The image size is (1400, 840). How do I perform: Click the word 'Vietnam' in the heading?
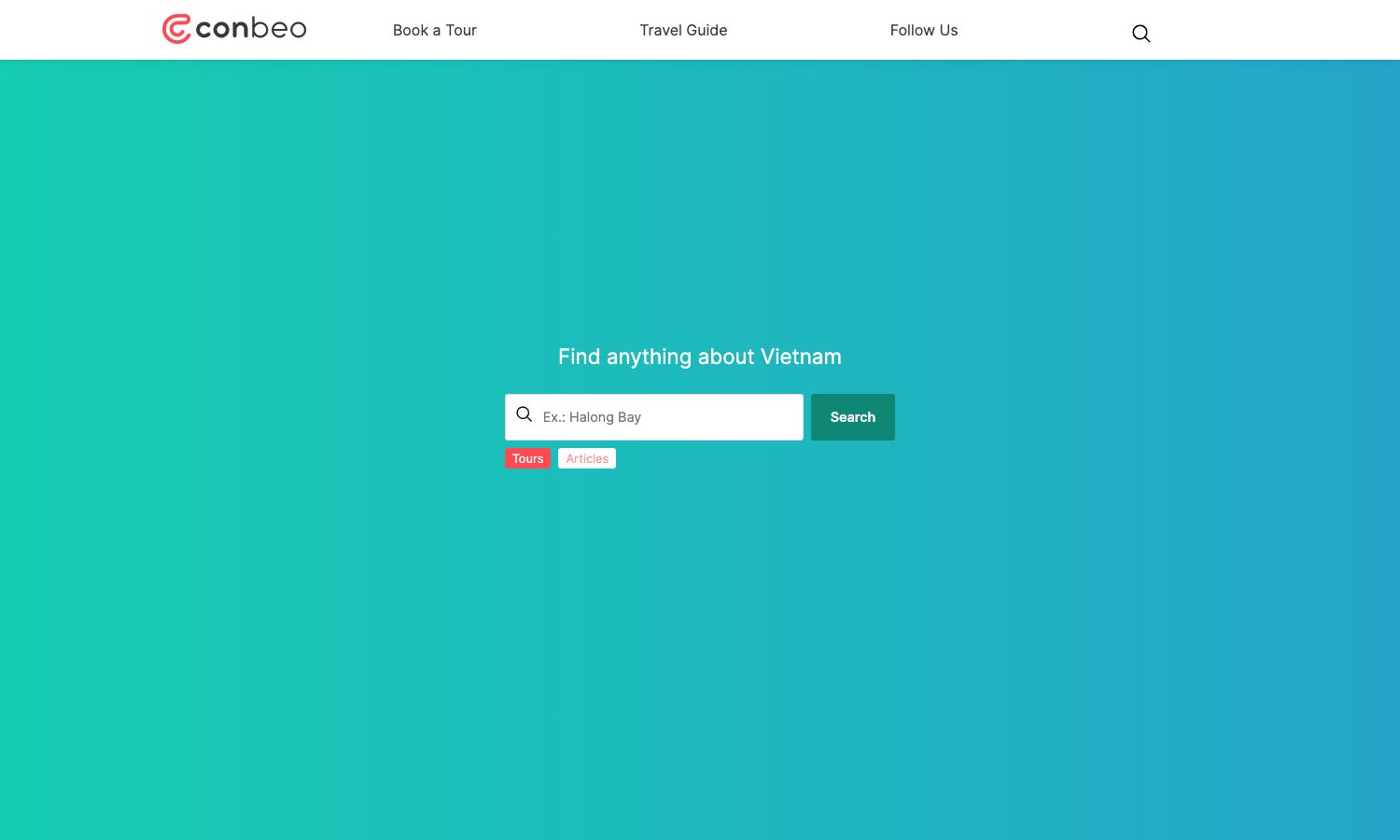[x=801, y=357]
